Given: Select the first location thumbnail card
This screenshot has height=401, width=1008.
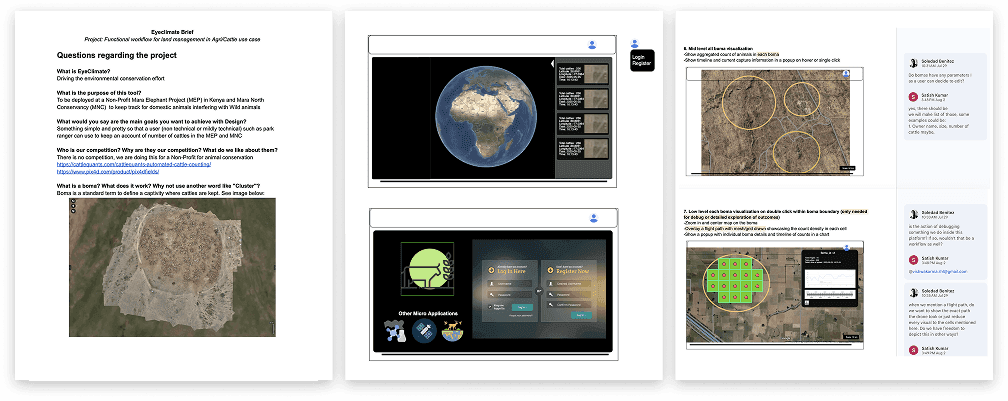Looking at the screenshot, I should 583,76.
